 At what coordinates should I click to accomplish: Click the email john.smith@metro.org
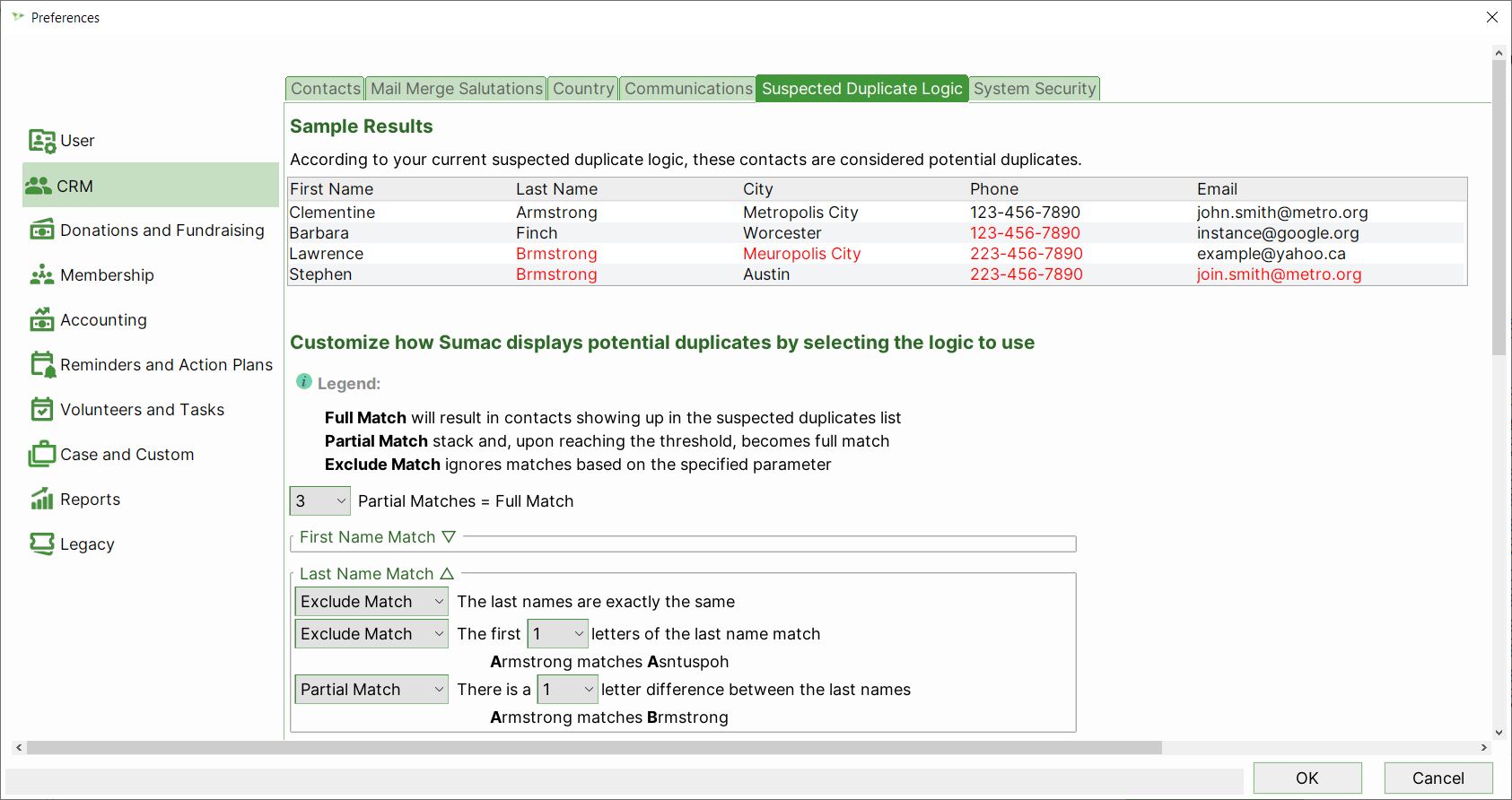1282,213
